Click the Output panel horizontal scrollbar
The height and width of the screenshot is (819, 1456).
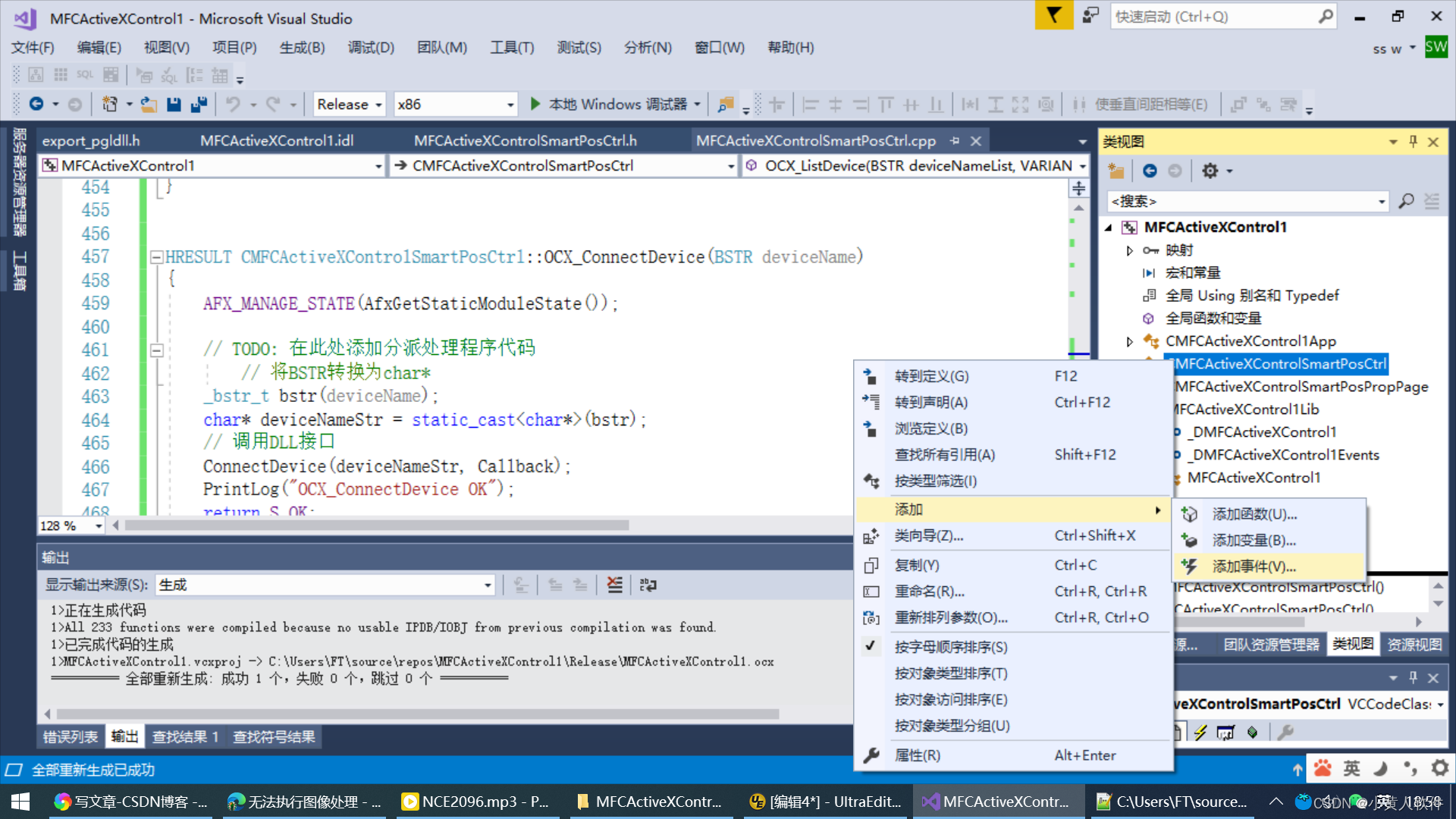click(x=418, y=714)
